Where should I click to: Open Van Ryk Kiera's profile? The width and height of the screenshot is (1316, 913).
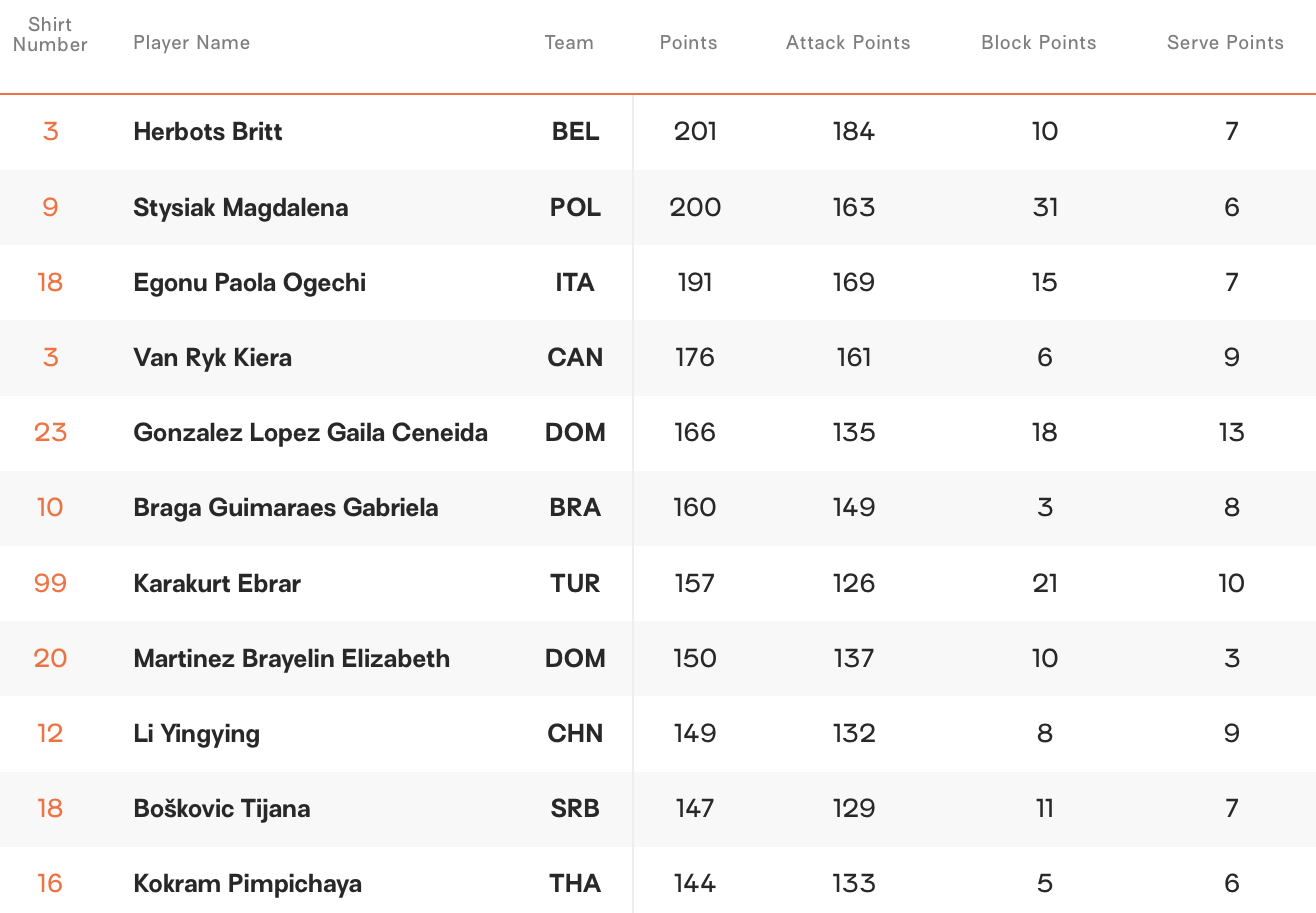click(x=213, y=358)
